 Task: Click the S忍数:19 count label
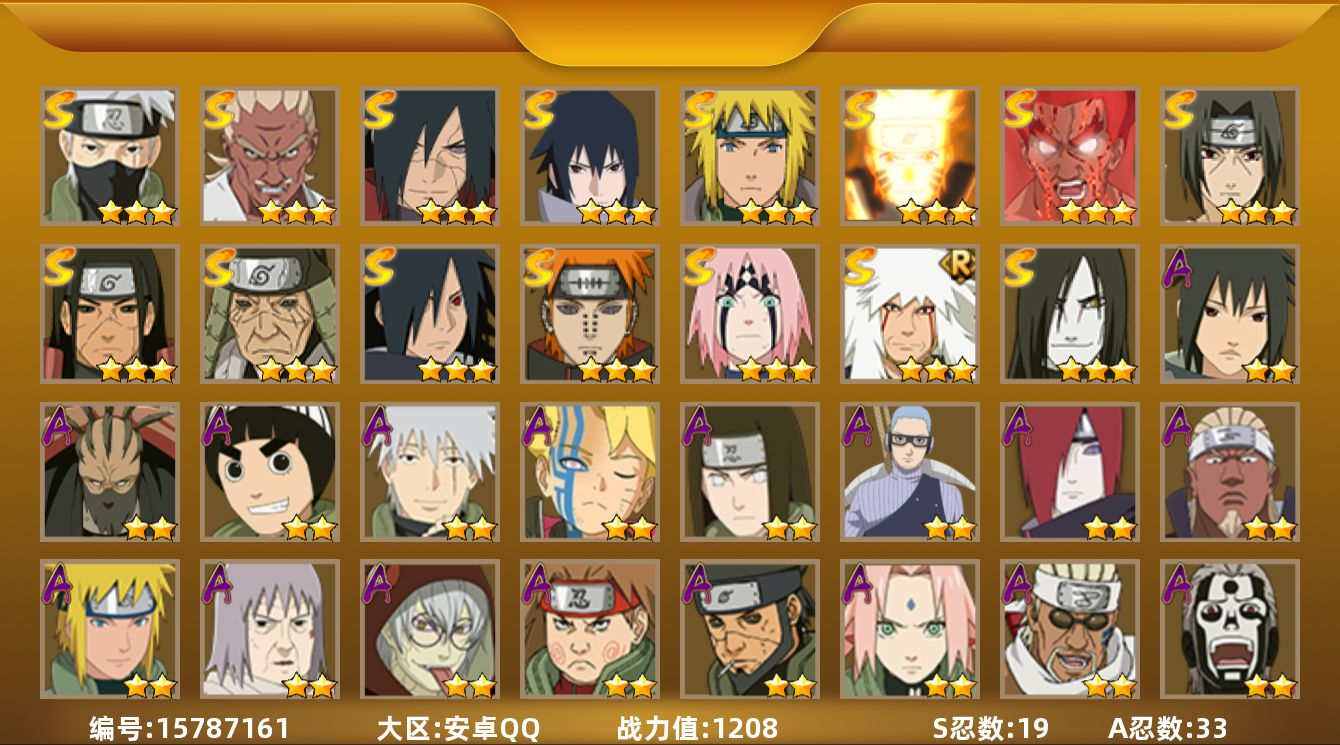click(x=990, y=728)
